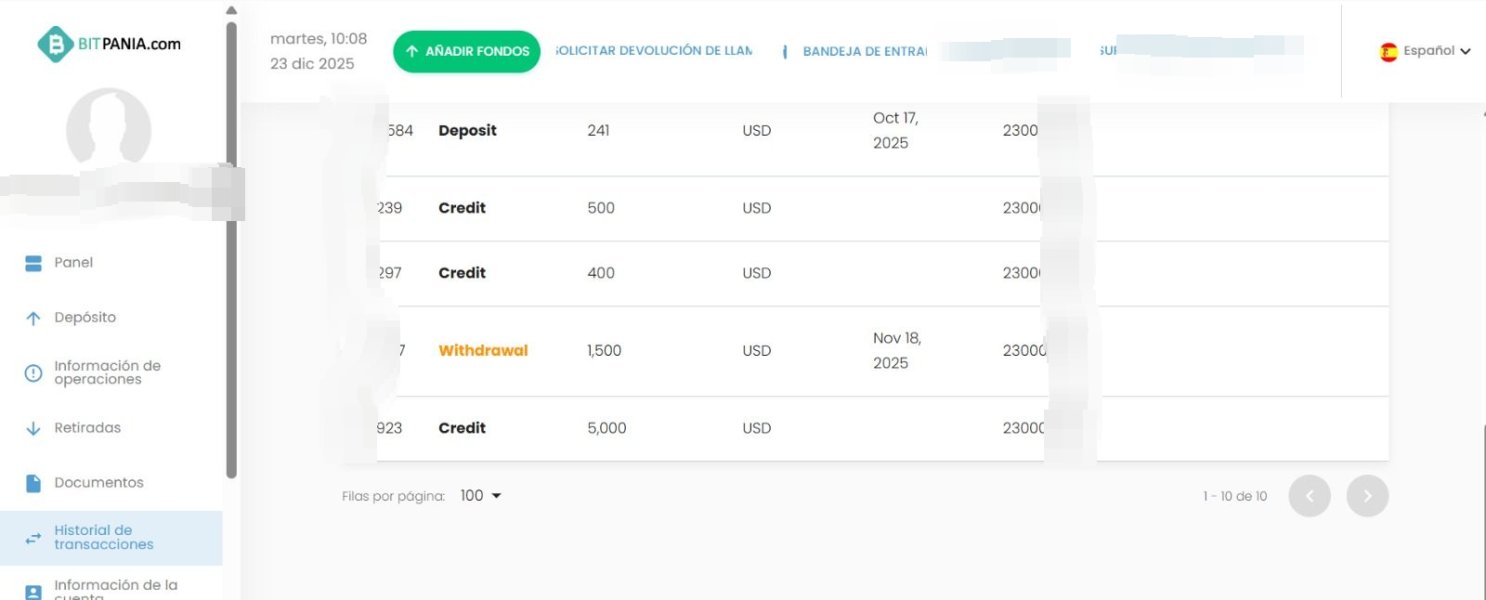Go to the next page of transactions

(x=1367, y=496)
